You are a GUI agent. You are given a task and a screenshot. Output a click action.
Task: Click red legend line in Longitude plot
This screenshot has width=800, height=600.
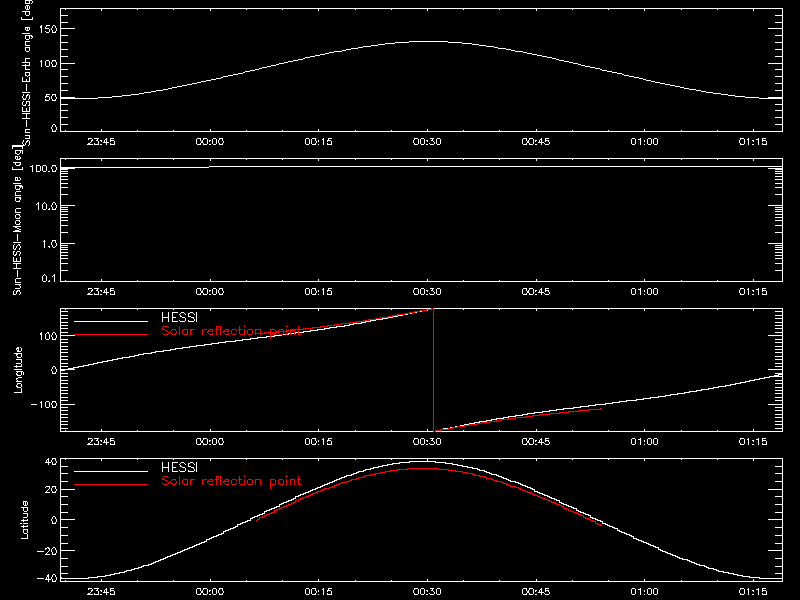pos(111,335)
